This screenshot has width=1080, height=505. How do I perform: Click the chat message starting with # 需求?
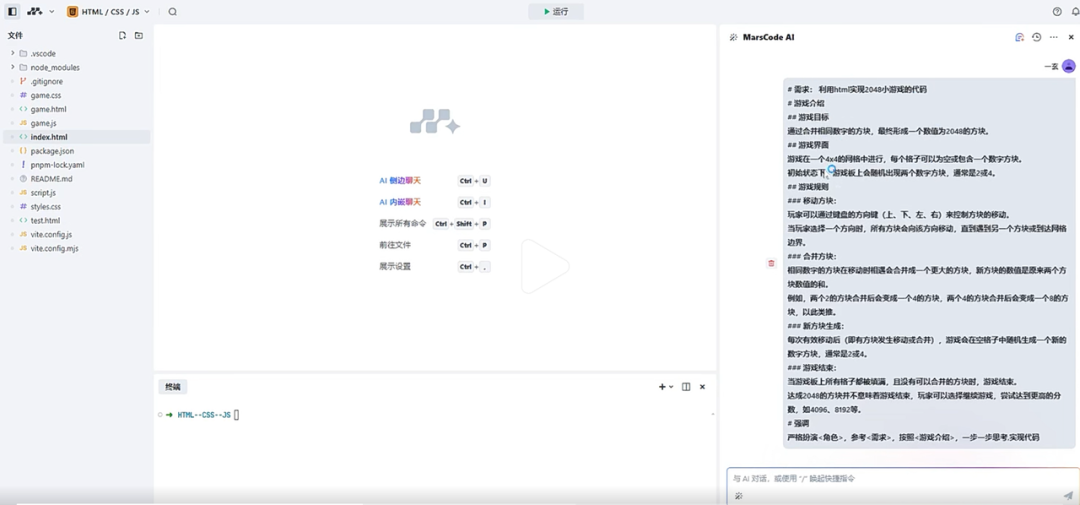[928, 262]
